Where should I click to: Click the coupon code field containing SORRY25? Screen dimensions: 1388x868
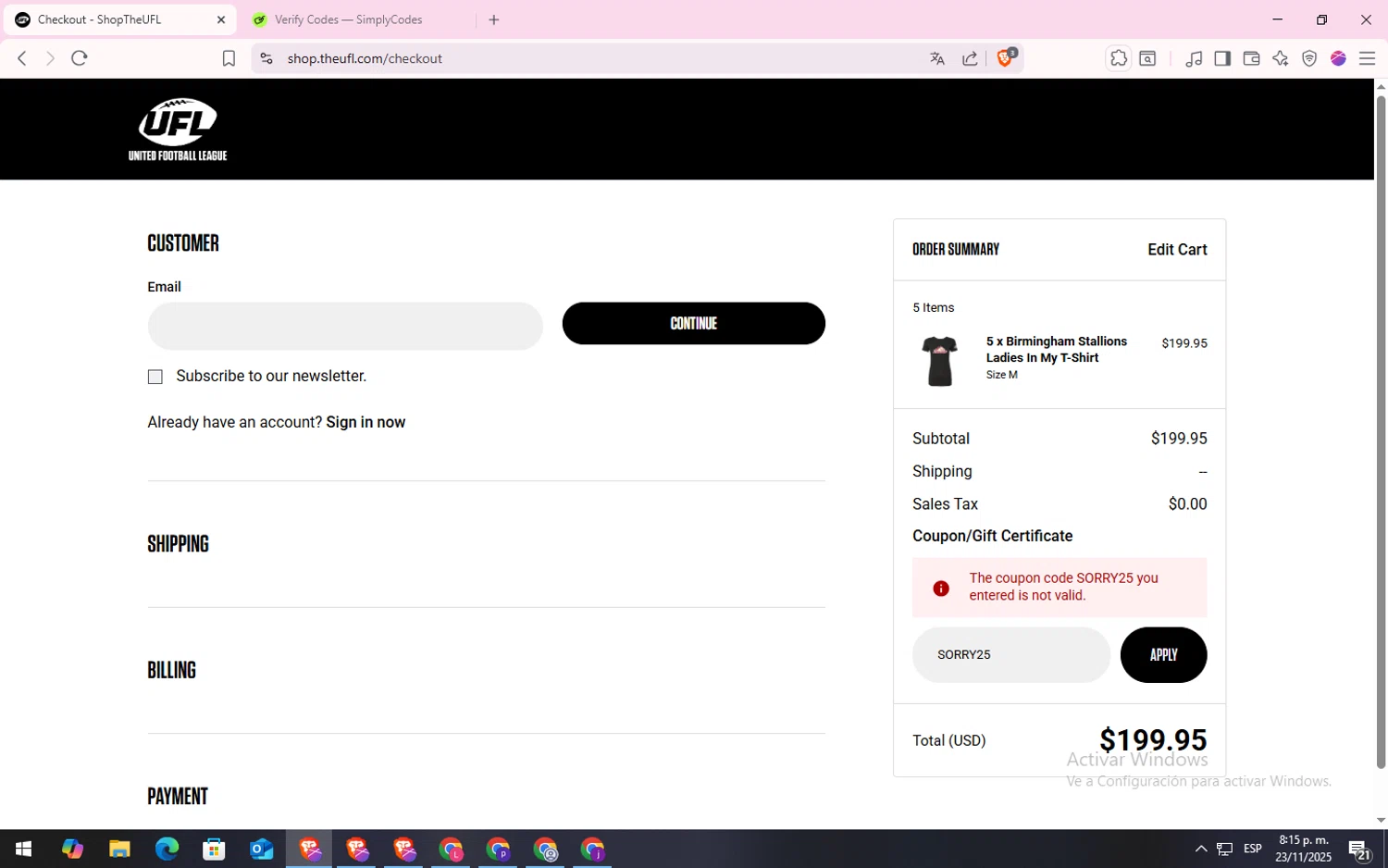[x=1011, y=654]
